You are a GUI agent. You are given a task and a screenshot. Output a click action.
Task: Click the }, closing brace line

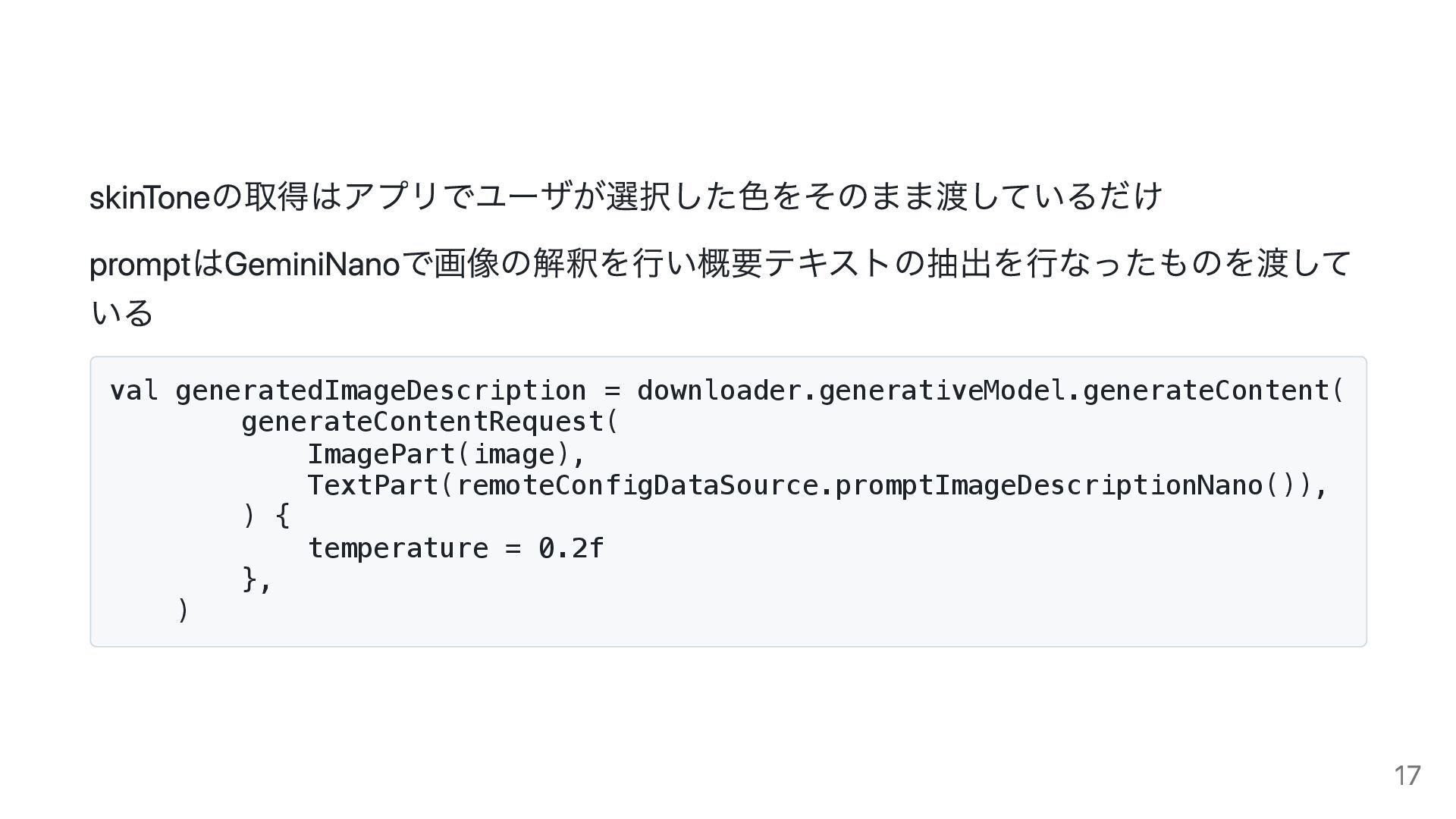[x=256, y=580]
